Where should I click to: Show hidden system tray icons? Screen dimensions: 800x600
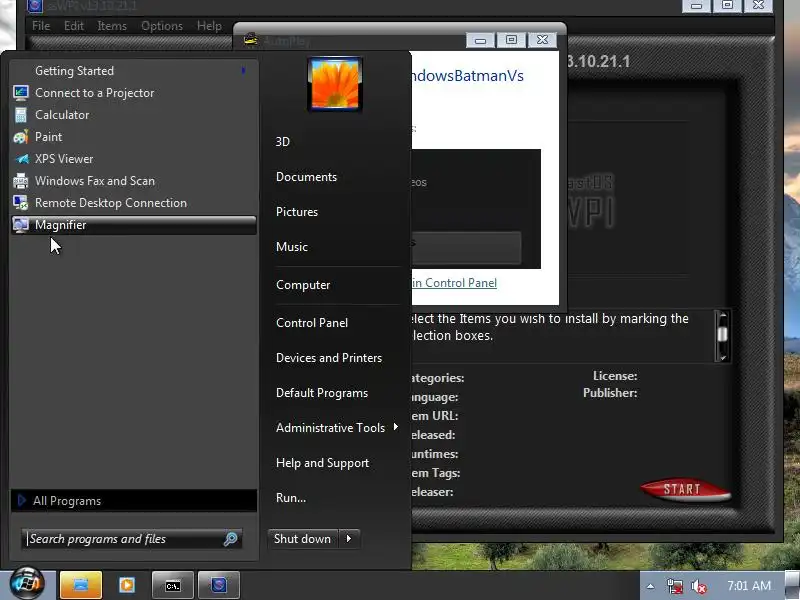(x=650, y=586)
